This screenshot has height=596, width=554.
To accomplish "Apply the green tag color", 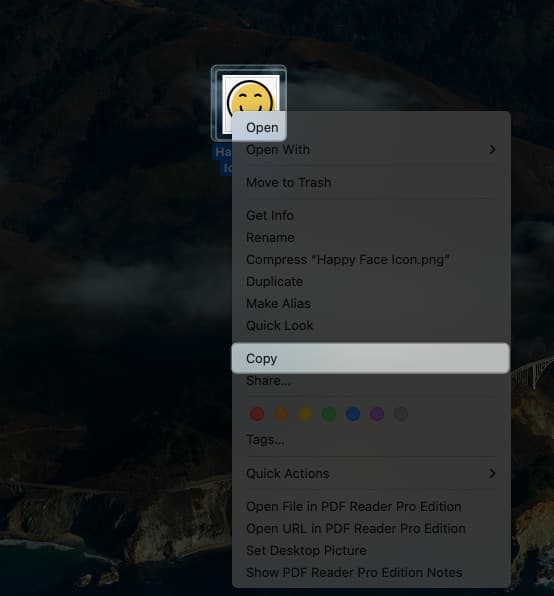I will (x=329, y=414).
